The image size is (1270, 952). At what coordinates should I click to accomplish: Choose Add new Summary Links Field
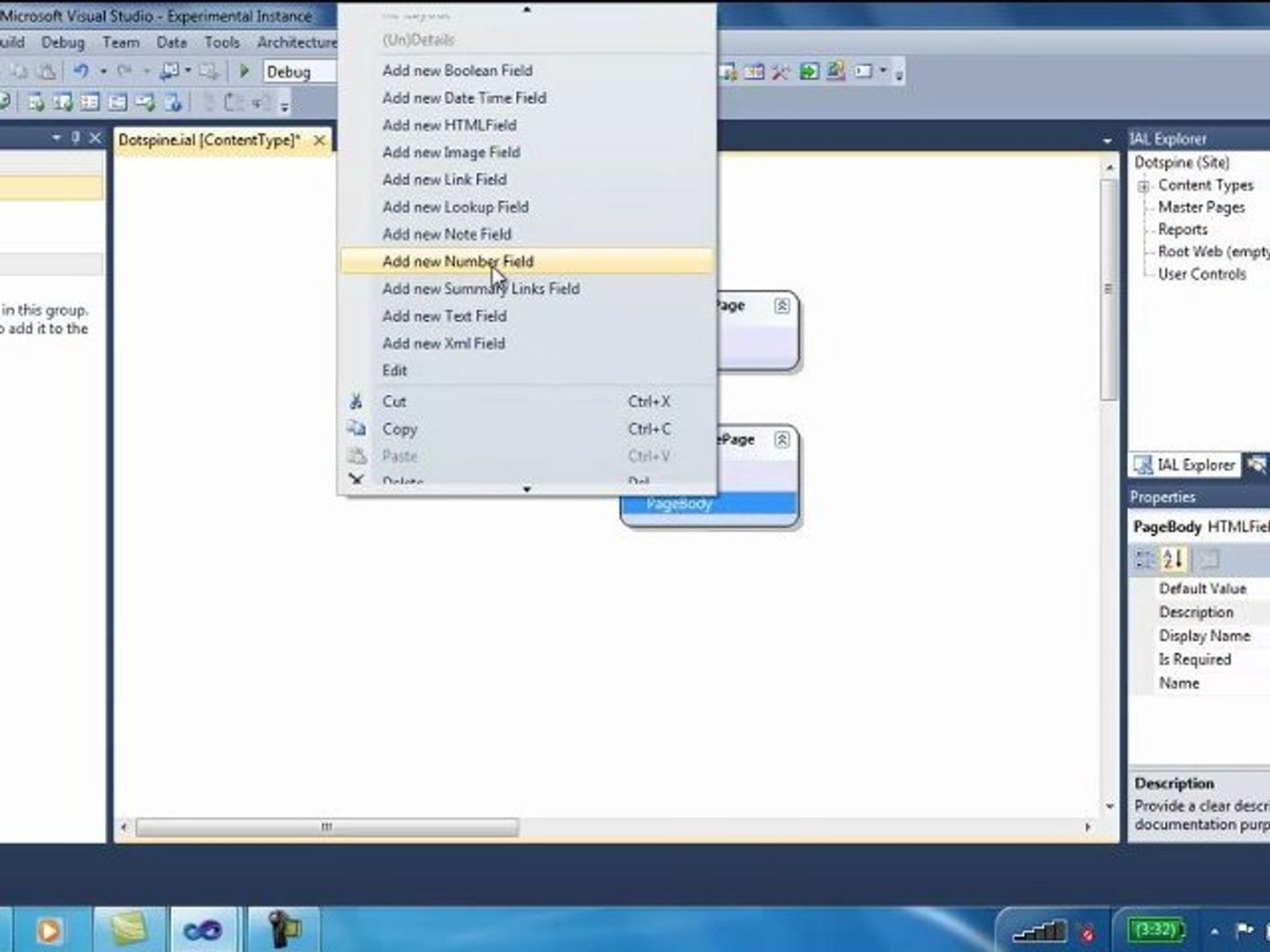[527, 289]
